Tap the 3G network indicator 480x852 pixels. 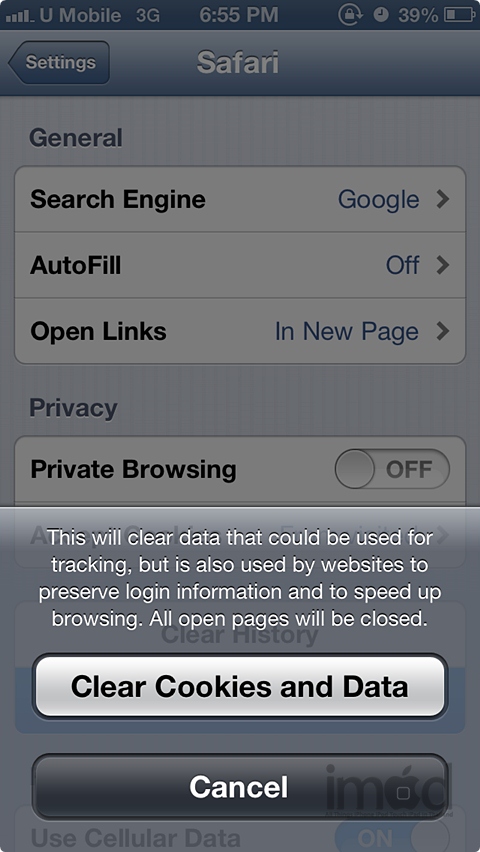point(148,15)
